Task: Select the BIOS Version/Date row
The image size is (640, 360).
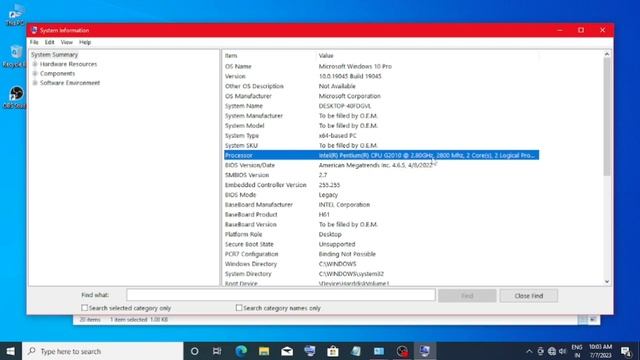Action: [381, 165]
